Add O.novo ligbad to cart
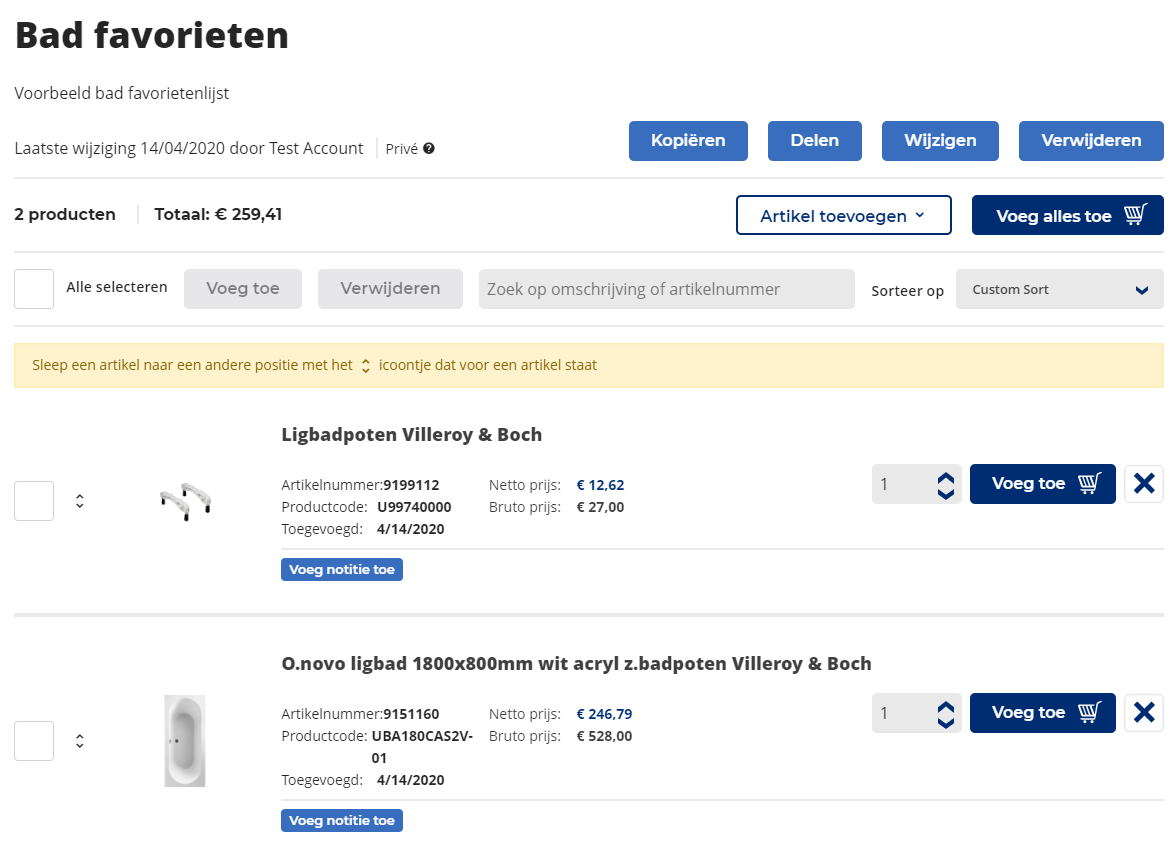 tap(1042, 713)
